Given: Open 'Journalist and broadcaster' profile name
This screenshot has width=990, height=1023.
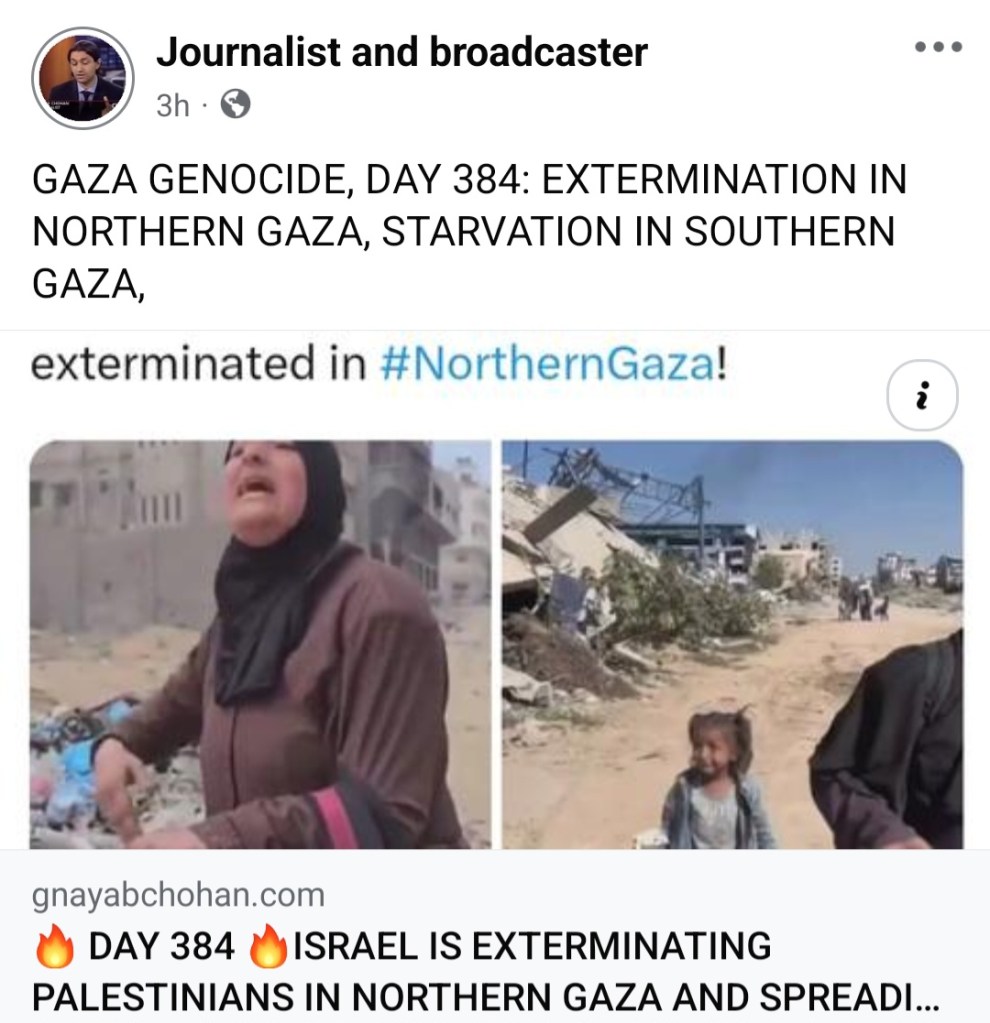Looking at the screenshot, I should pos(401,52).
